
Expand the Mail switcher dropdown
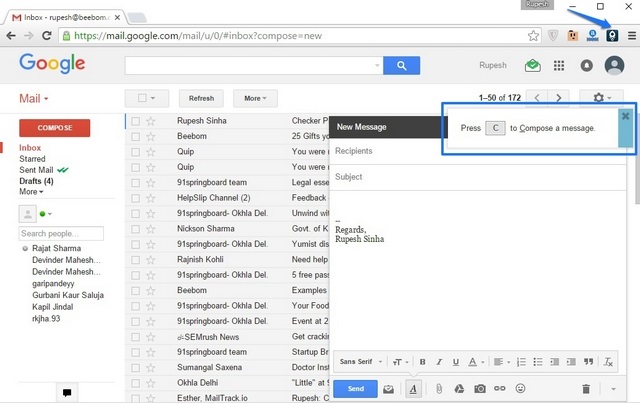point(33,99)
